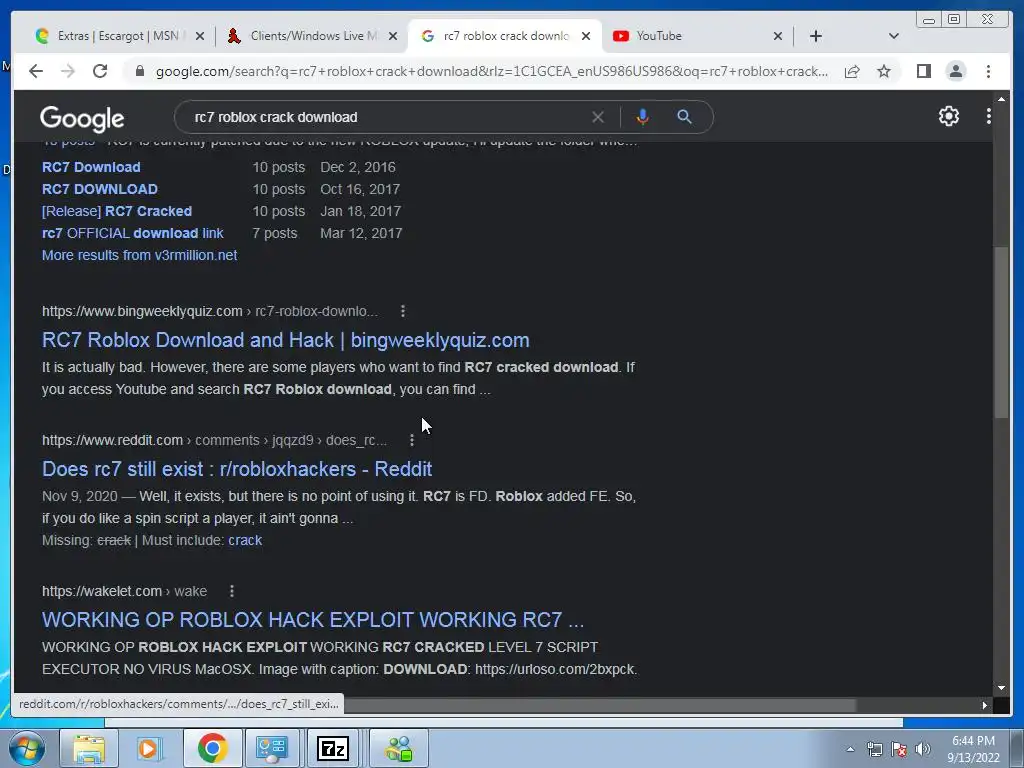Start voice search with the microphone
The height and width of the screenshot is (768, 1024).
643,117
